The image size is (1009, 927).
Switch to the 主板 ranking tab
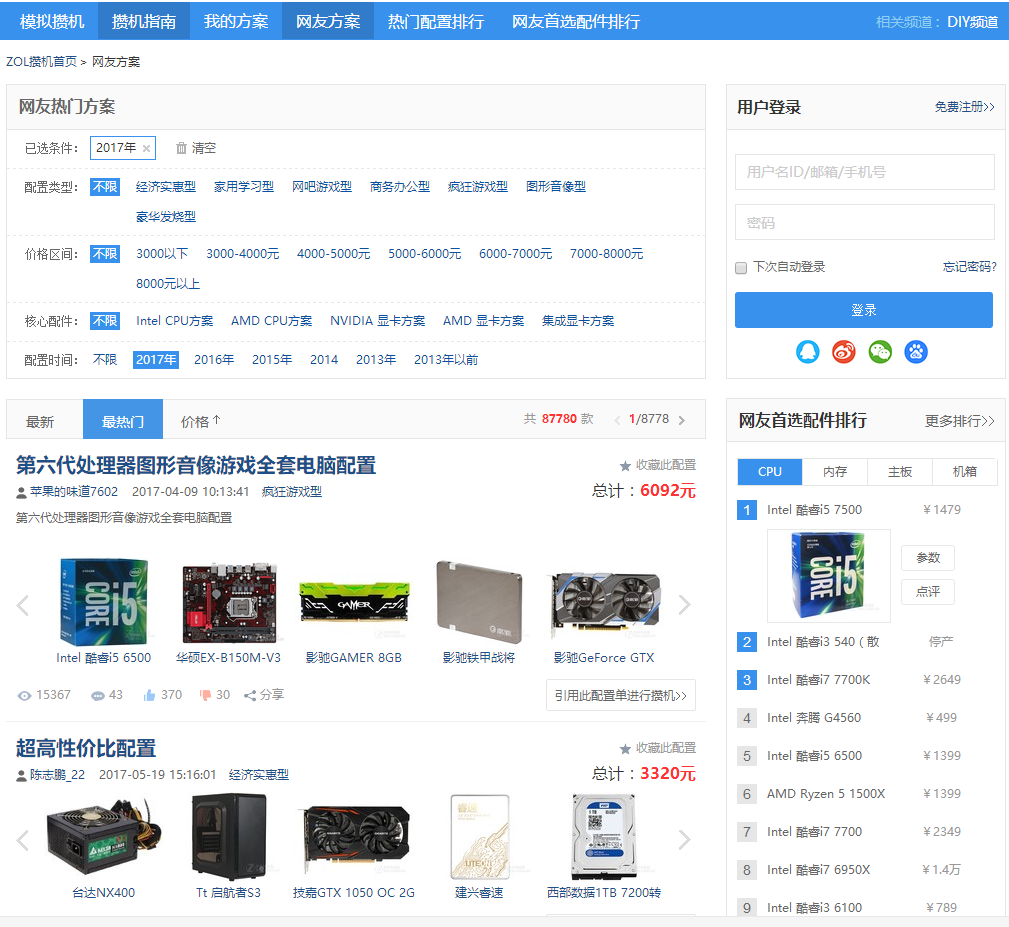point(900,472)
